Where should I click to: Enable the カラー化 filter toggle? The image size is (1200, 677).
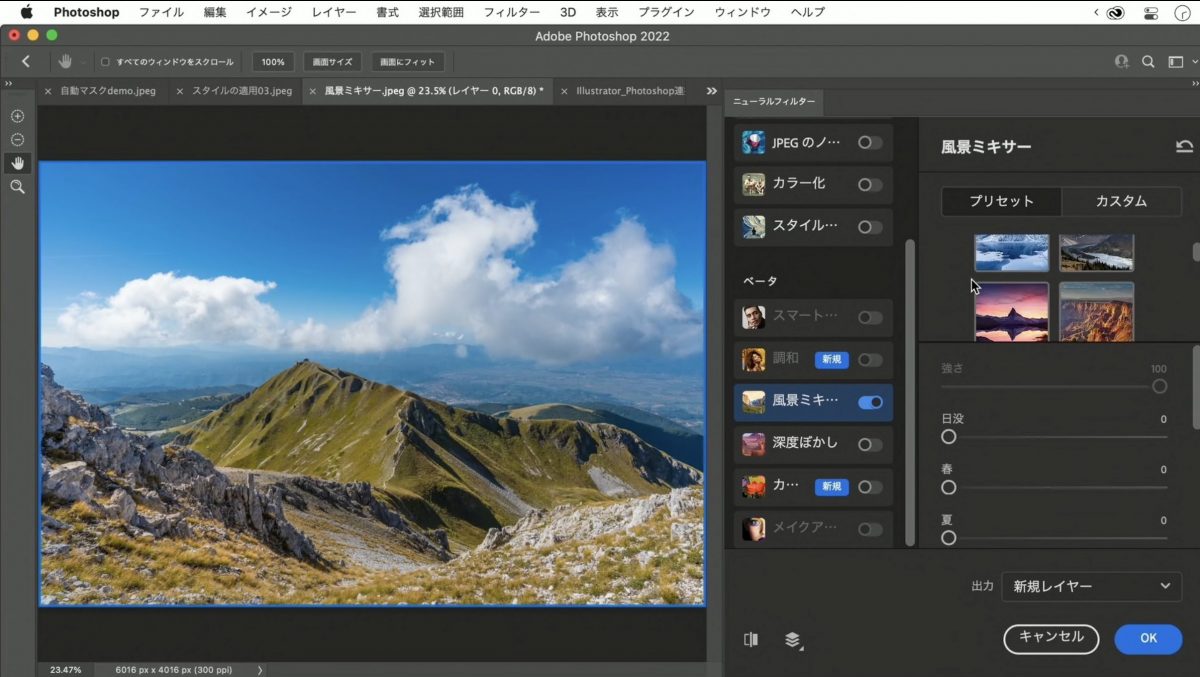[x=870, y=185]
